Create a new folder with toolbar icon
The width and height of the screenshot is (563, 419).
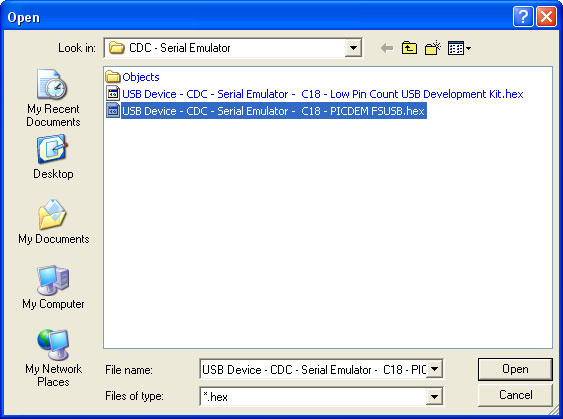coord(433,48)
